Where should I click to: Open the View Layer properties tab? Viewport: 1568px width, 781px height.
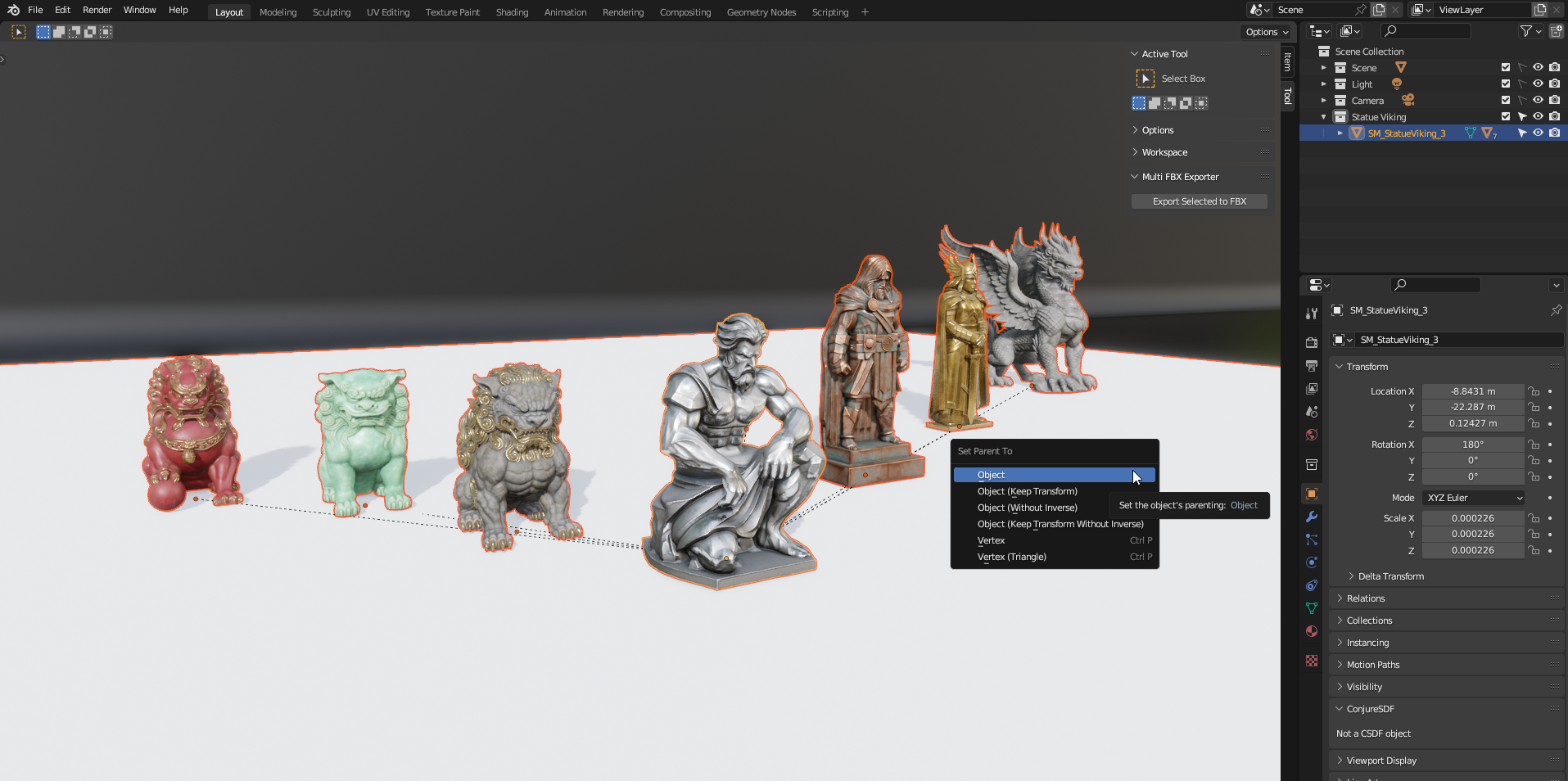pyautogui.click(x=1312, y=388)
